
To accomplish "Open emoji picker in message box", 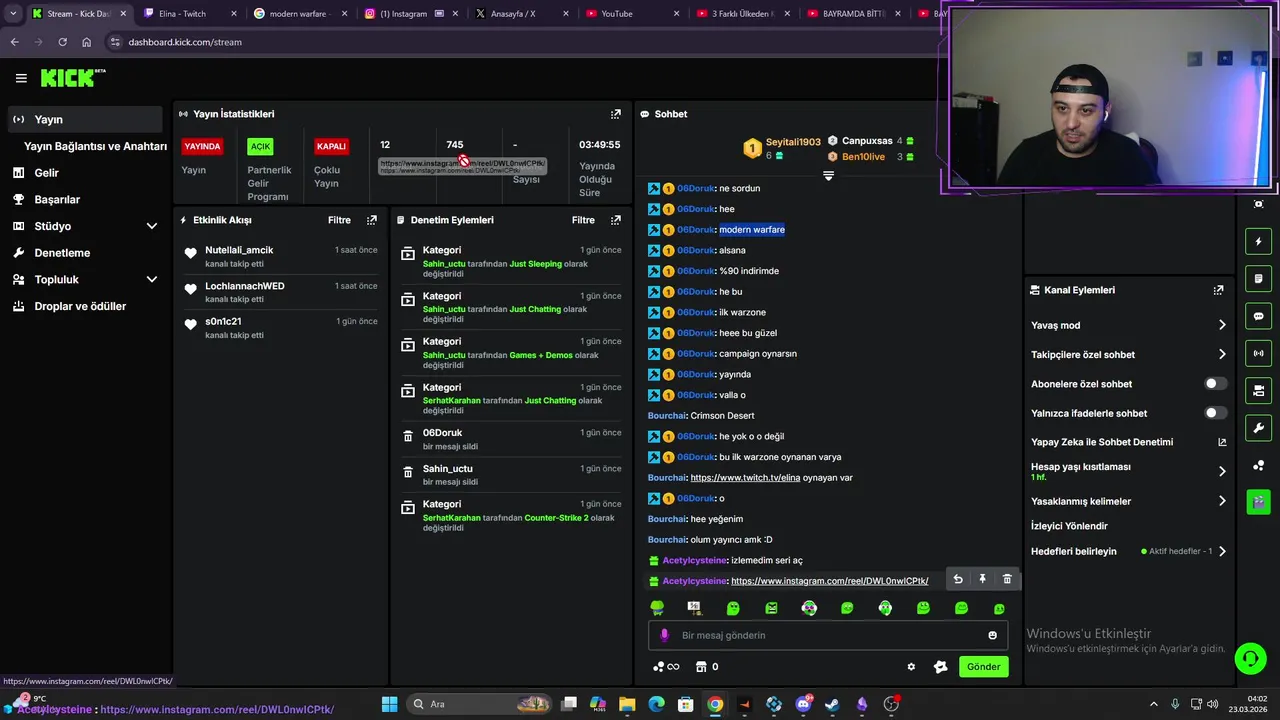I will coord(992,635).
